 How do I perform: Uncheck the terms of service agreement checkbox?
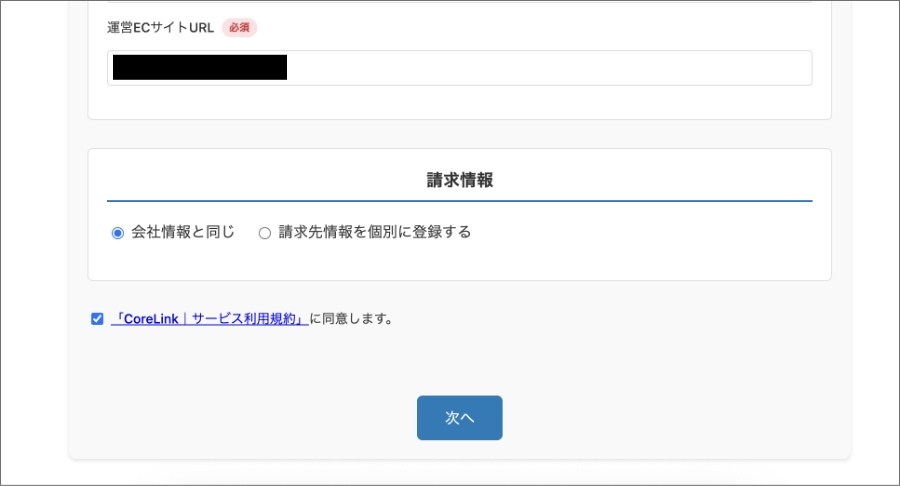coord(97,318)
